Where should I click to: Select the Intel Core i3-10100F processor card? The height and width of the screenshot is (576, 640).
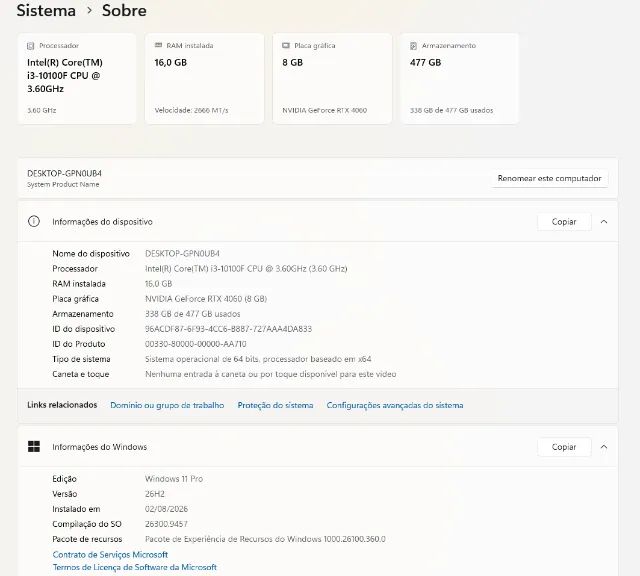coord(77,78)
